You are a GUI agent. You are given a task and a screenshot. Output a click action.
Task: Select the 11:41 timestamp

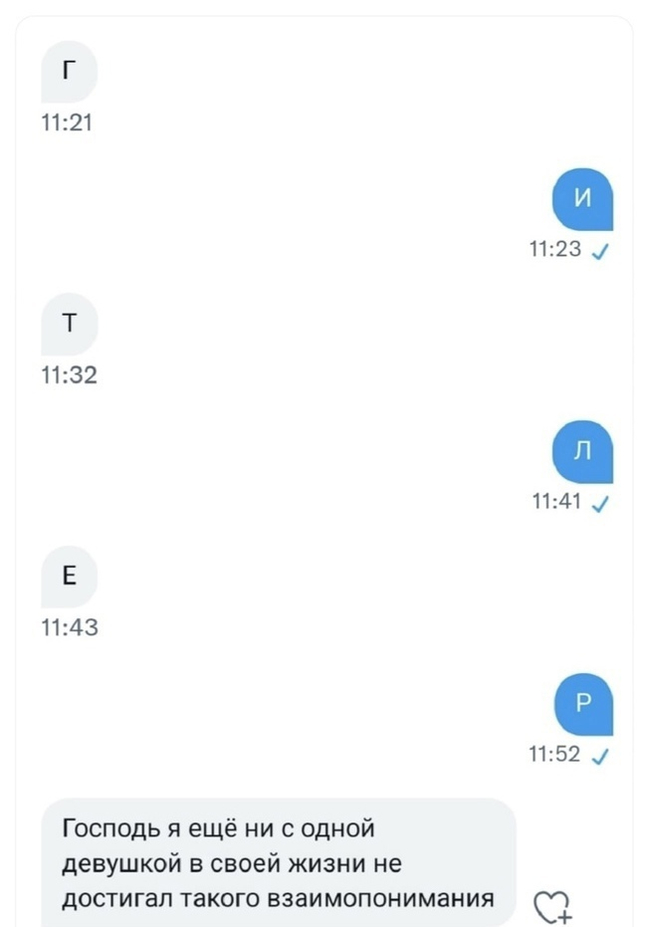[x=556, y=503]
